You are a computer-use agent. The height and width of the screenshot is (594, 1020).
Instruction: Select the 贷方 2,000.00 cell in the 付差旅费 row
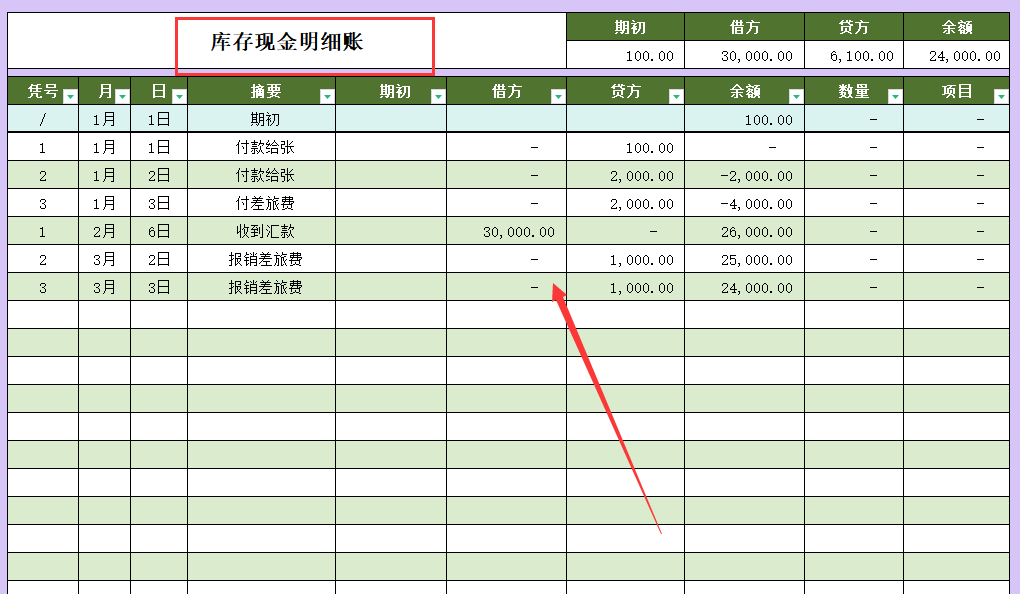coord(625,204)
